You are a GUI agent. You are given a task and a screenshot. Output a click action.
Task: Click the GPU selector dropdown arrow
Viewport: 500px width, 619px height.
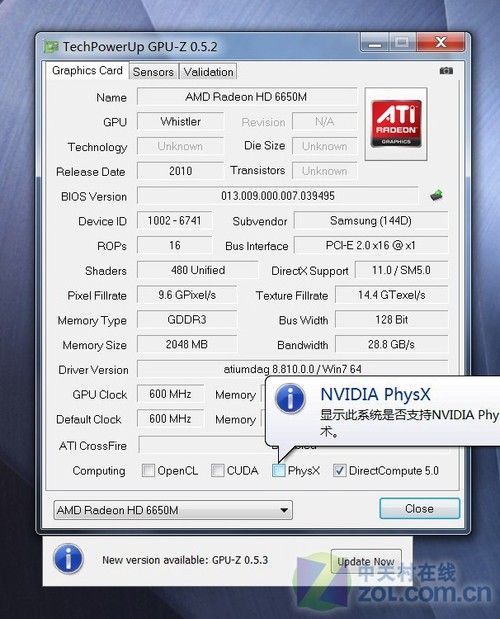(x=284, y=510)
